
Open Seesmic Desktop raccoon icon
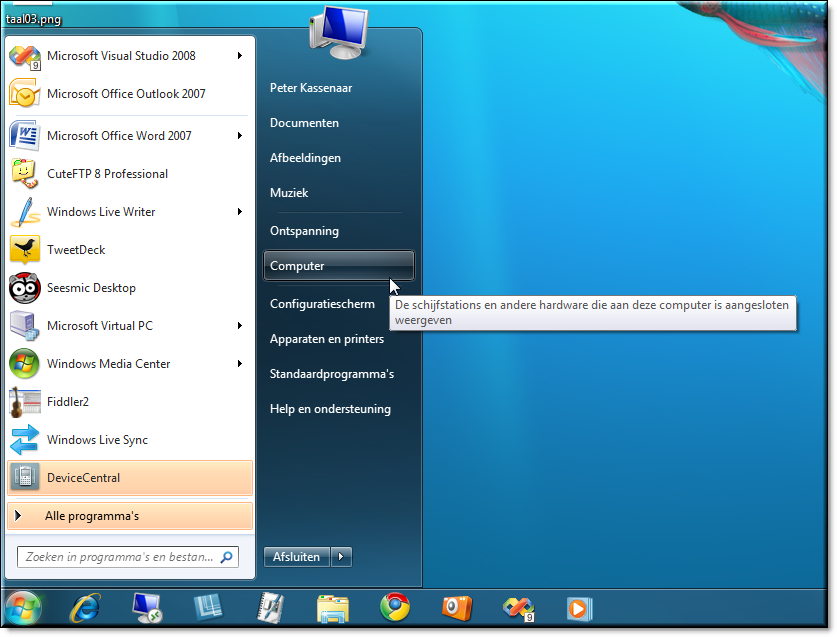click(25, 288)
